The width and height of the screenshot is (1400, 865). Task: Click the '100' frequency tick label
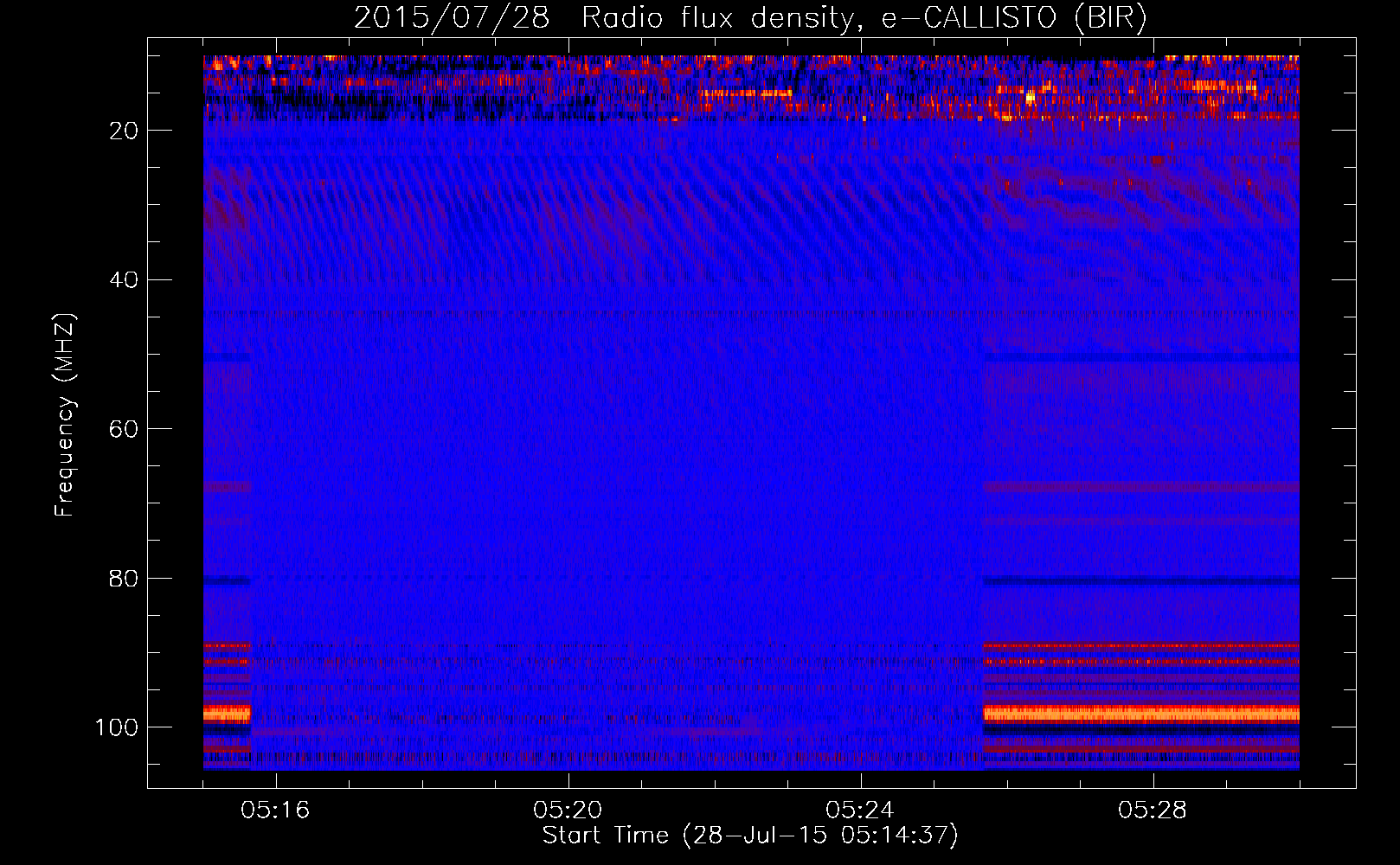coord(118,727)
